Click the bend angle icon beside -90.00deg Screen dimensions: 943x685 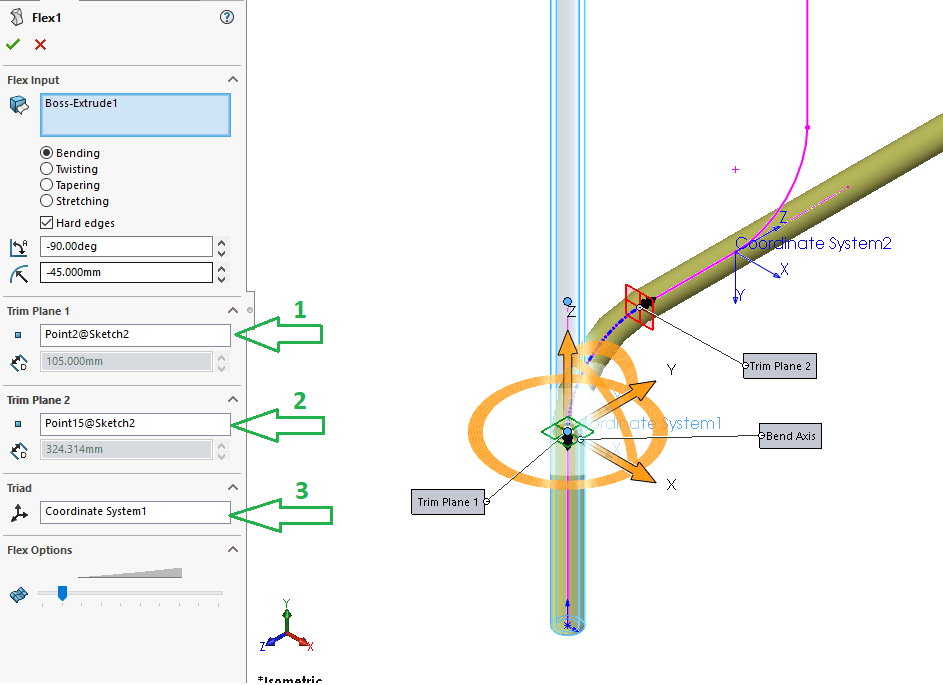[x=18, y=247]
